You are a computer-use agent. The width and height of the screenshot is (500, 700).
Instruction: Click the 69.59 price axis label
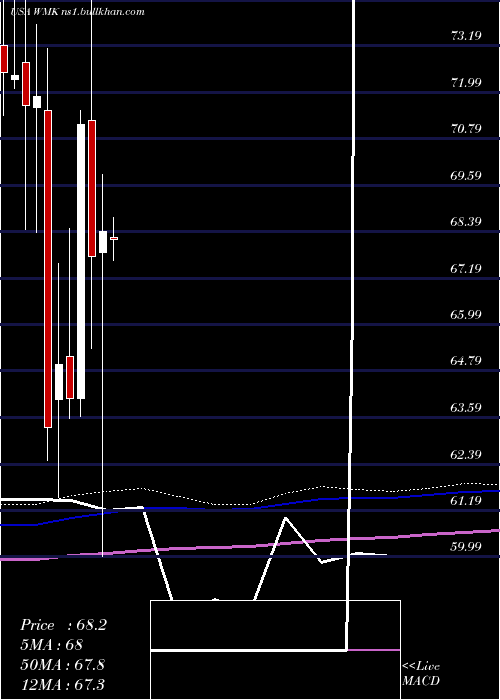(466, 175)
